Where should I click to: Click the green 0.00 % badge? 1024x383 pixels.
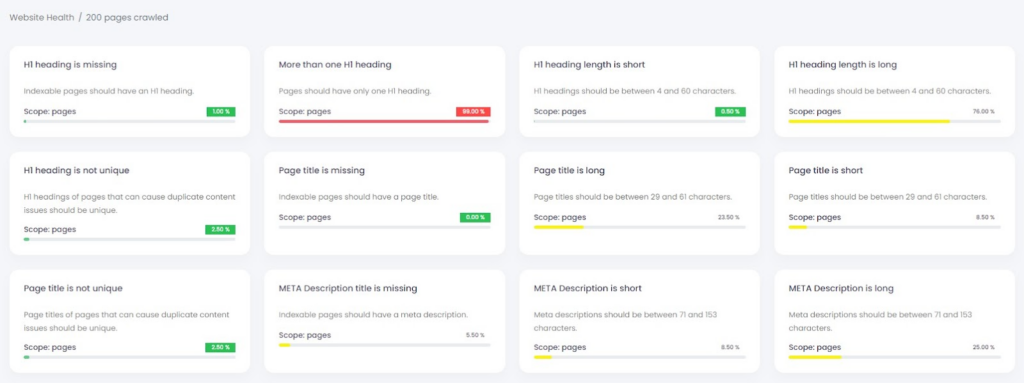coord(475,218)
